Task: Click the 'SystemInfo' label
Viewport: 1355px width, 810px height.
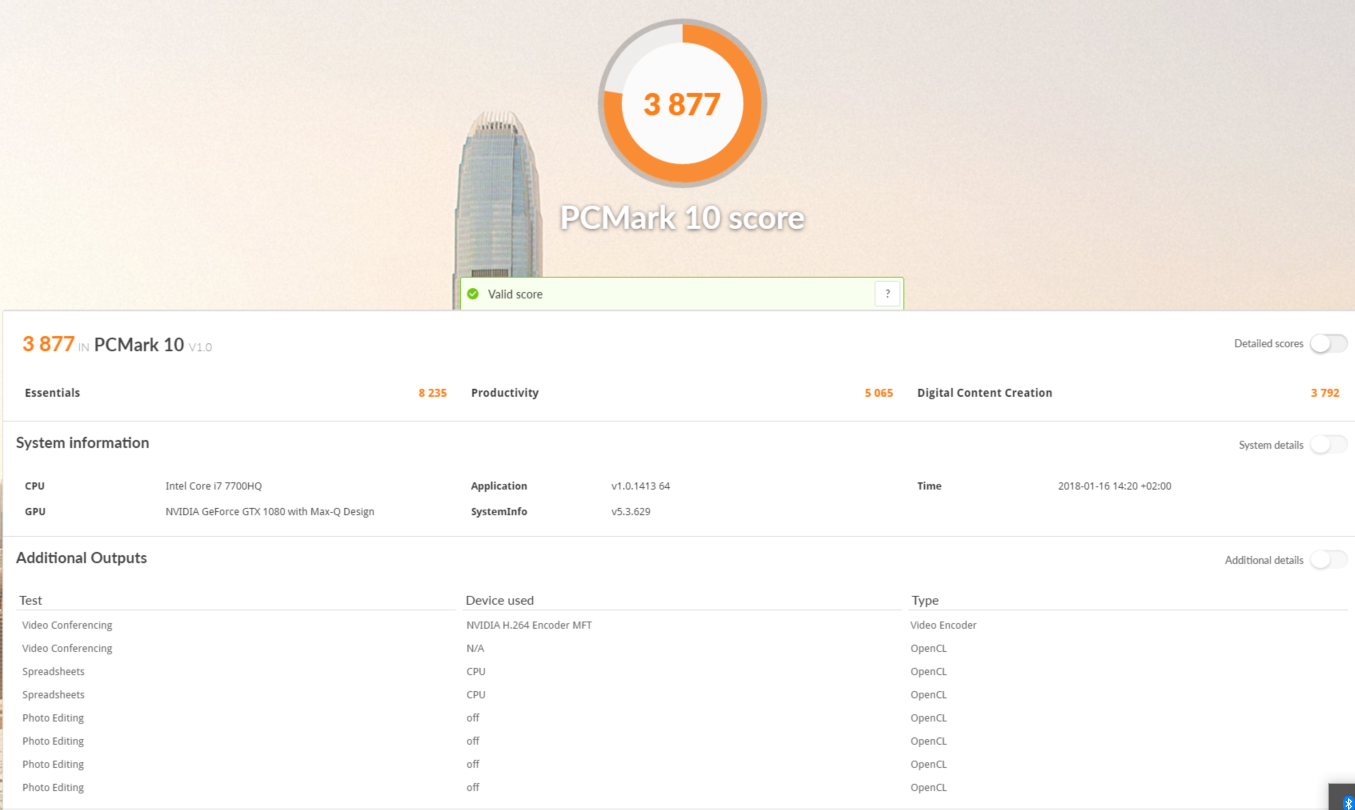Action: click(x=499, y=512)
